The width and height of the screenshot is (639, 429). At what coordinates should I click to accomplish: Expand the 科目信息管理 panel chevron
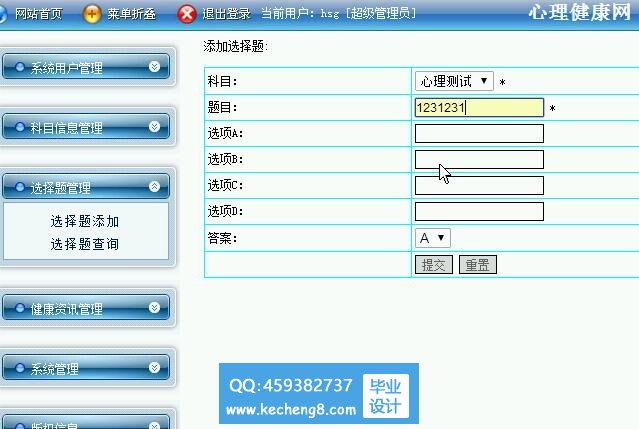(x=154, y=126)
